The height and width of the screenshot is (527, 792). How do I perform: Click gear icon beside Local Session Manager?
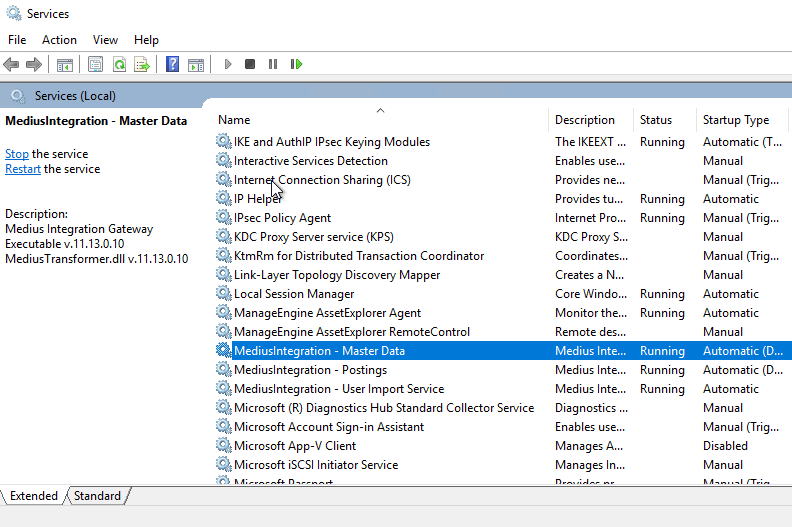click(x=223, y=293)
